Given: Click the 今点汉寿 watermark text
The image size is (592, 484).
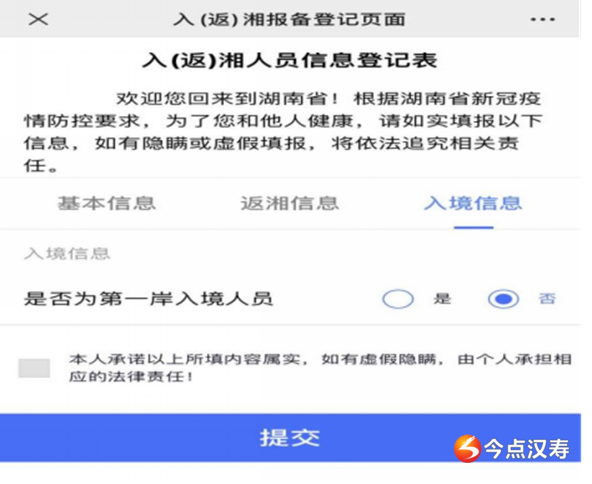Looking at the screenshot, I should 527,449.
